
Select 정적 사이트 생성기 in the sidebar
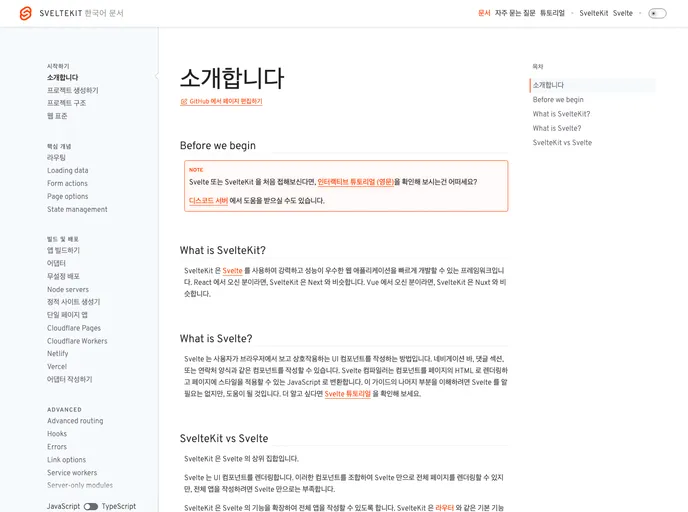click(74, 302)
